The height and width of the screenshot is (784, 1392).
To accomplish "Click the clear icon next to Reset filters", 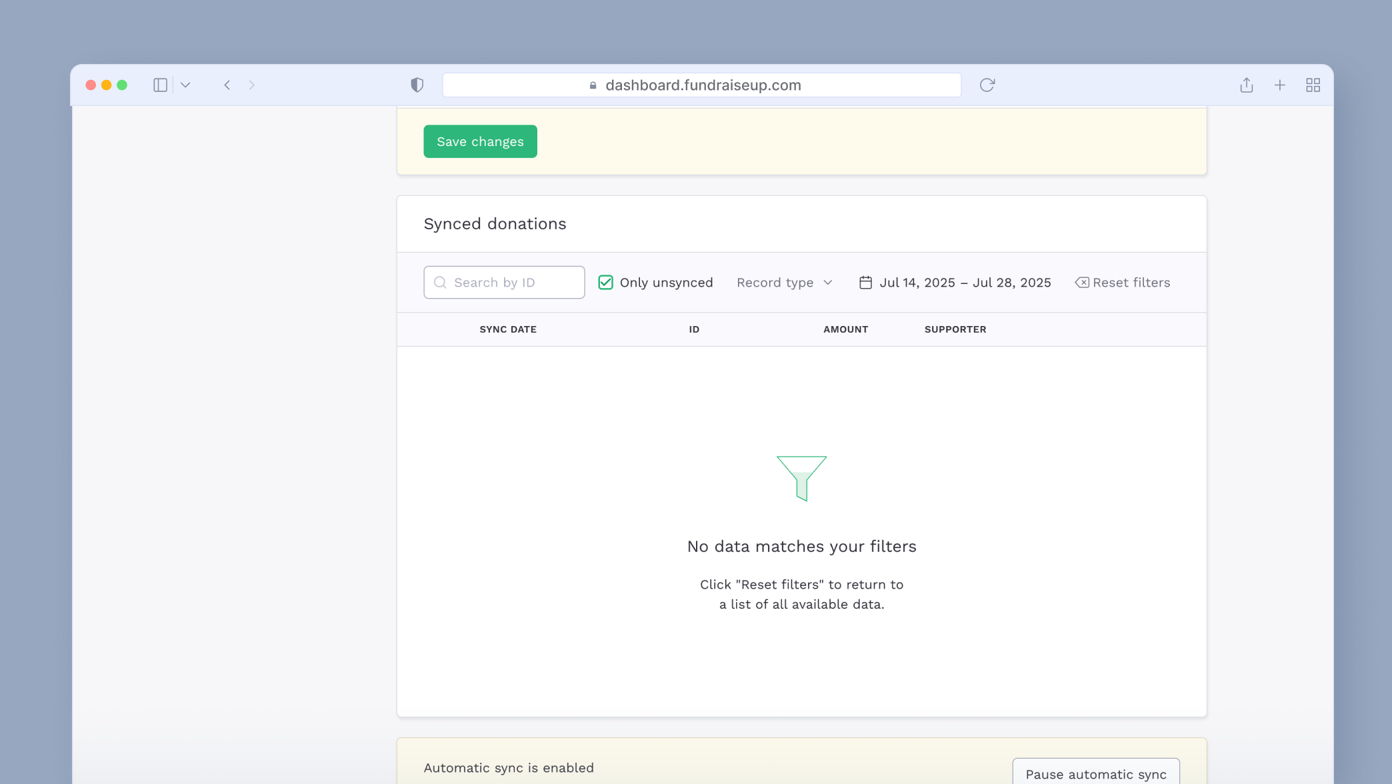I will (x=1081, y=282).
